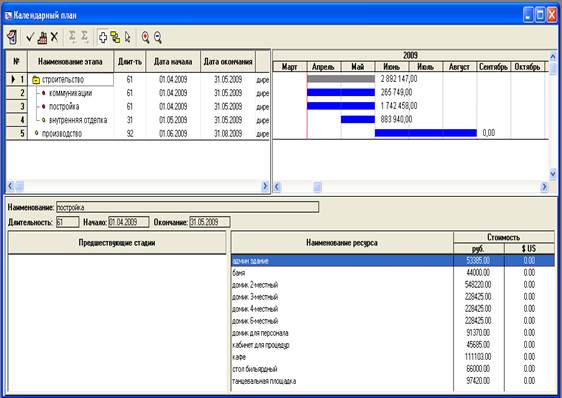Image resolution: width=562 pixels, height=398 pixels.
Task: Click the Август month header
Action: [459, 67]
